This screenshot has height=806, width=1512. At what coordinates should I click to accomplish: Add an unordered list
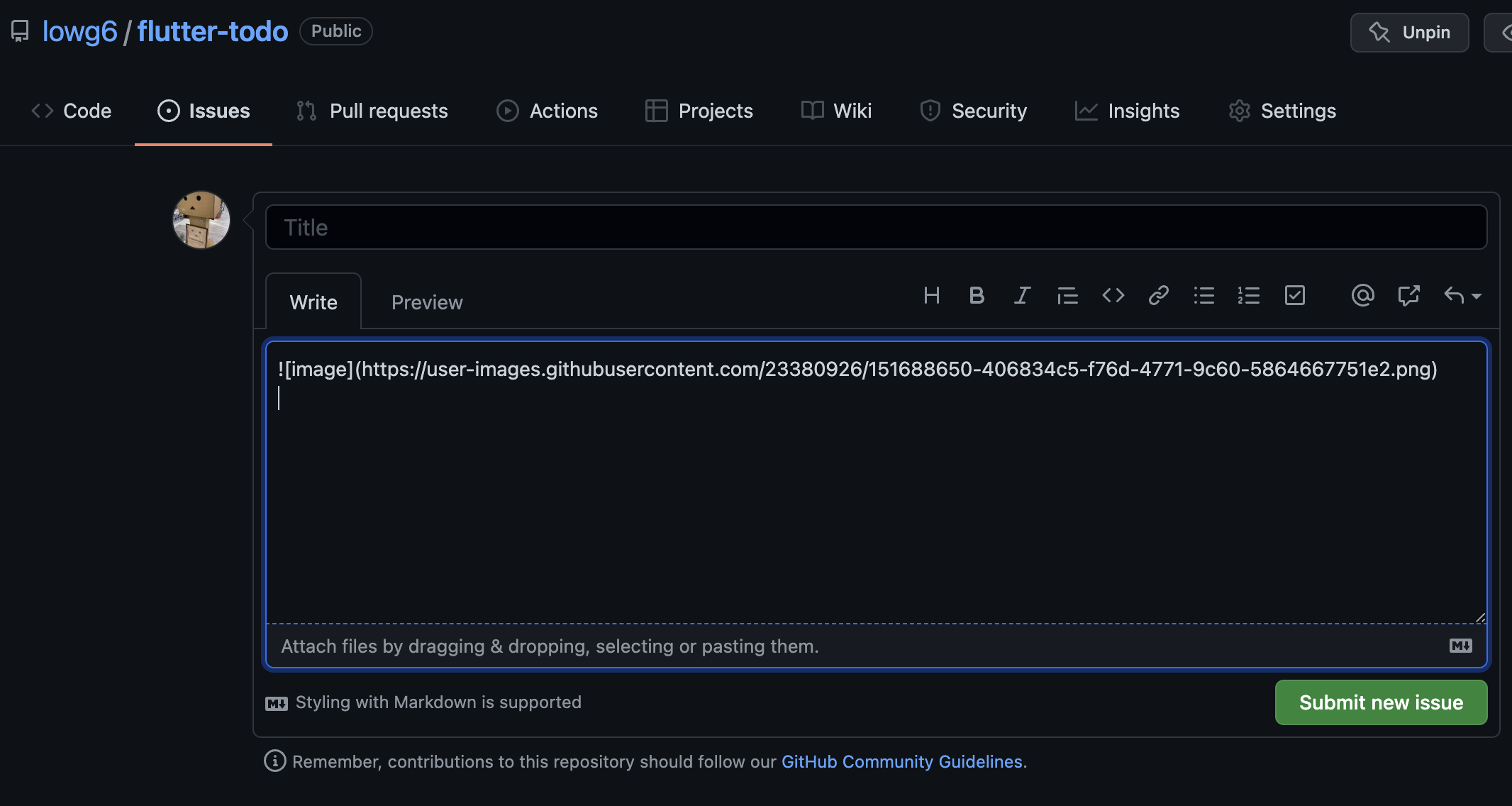pyautogui.click(x=1204, y=296)
